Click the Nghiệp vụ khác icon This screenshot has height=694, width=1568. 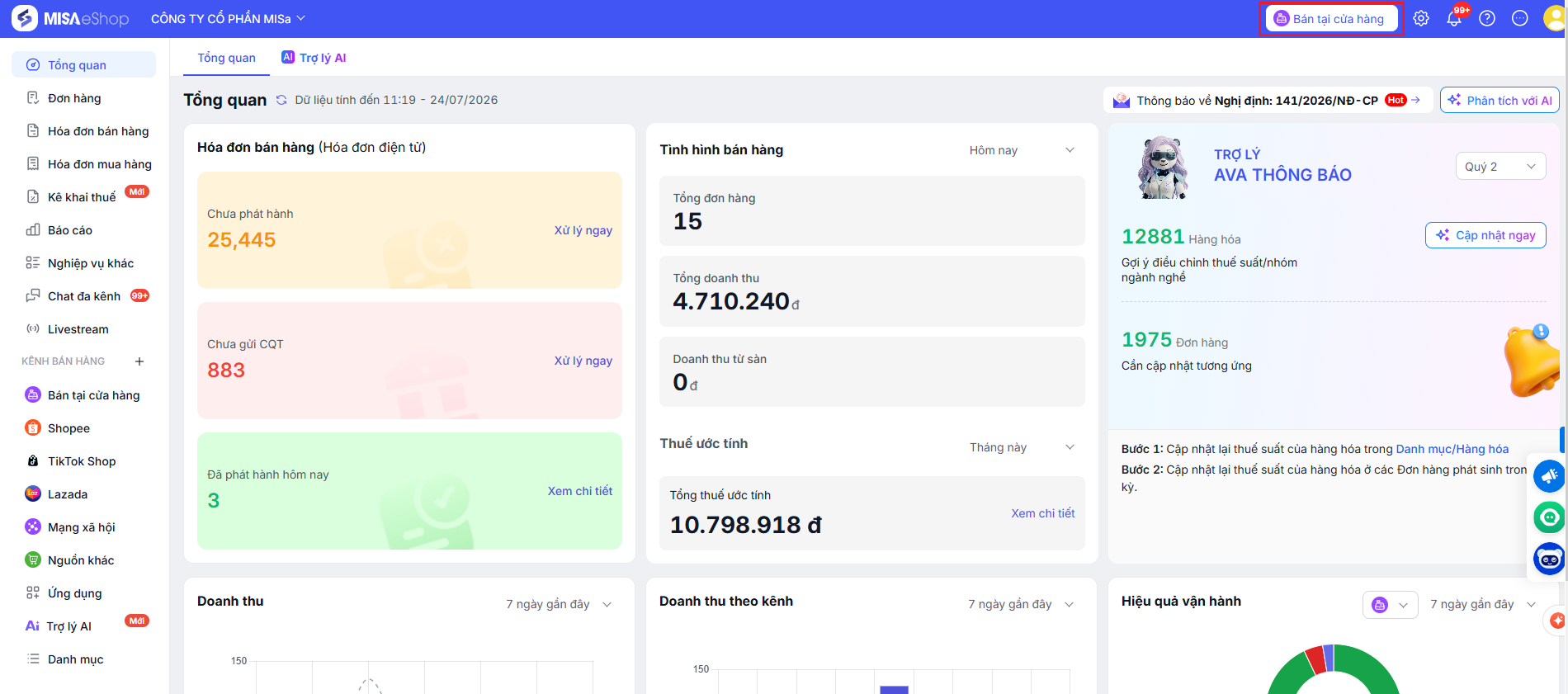pos(33,263)
